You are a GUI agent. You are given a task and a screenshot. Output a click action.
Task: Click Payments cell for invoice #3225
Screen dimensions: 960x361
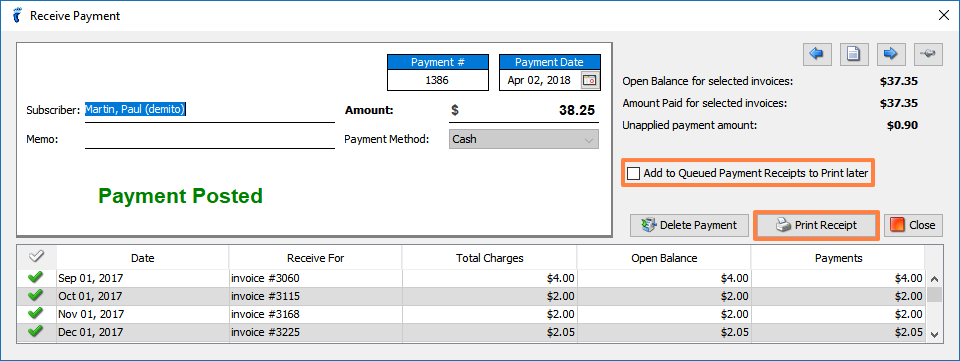pyautogui.click(x=838, y=332)
